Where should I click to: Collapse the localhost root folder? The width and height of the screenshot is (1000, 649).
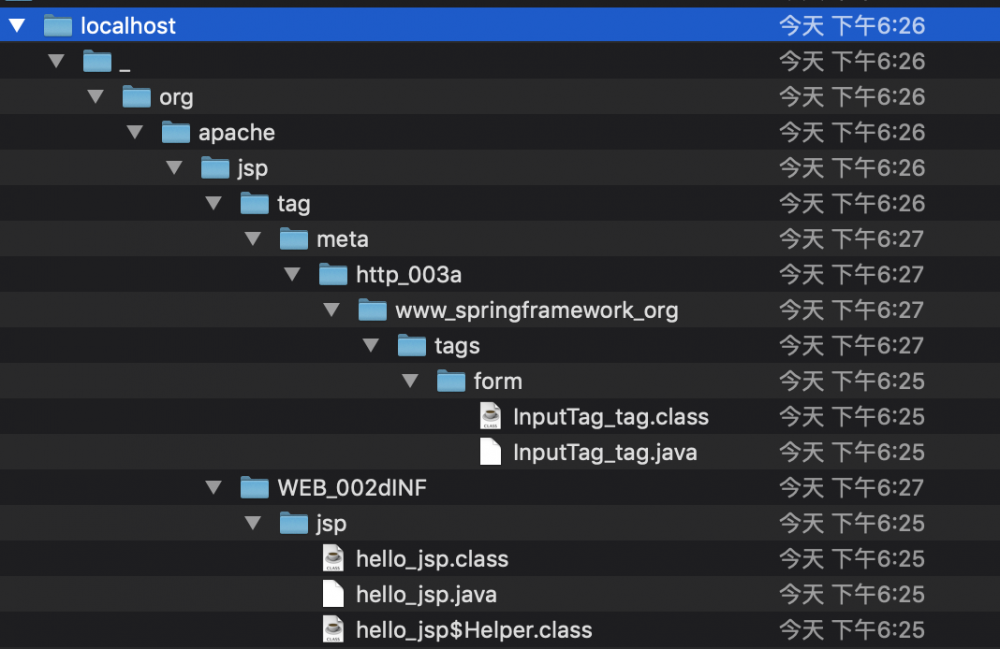point(15,25)
